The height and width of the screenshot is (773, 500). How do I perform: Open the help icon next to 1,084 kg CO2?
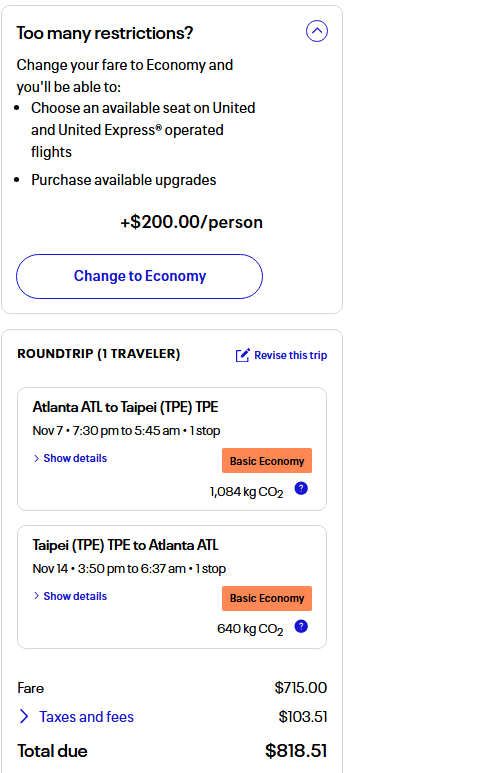click(301, 489)
